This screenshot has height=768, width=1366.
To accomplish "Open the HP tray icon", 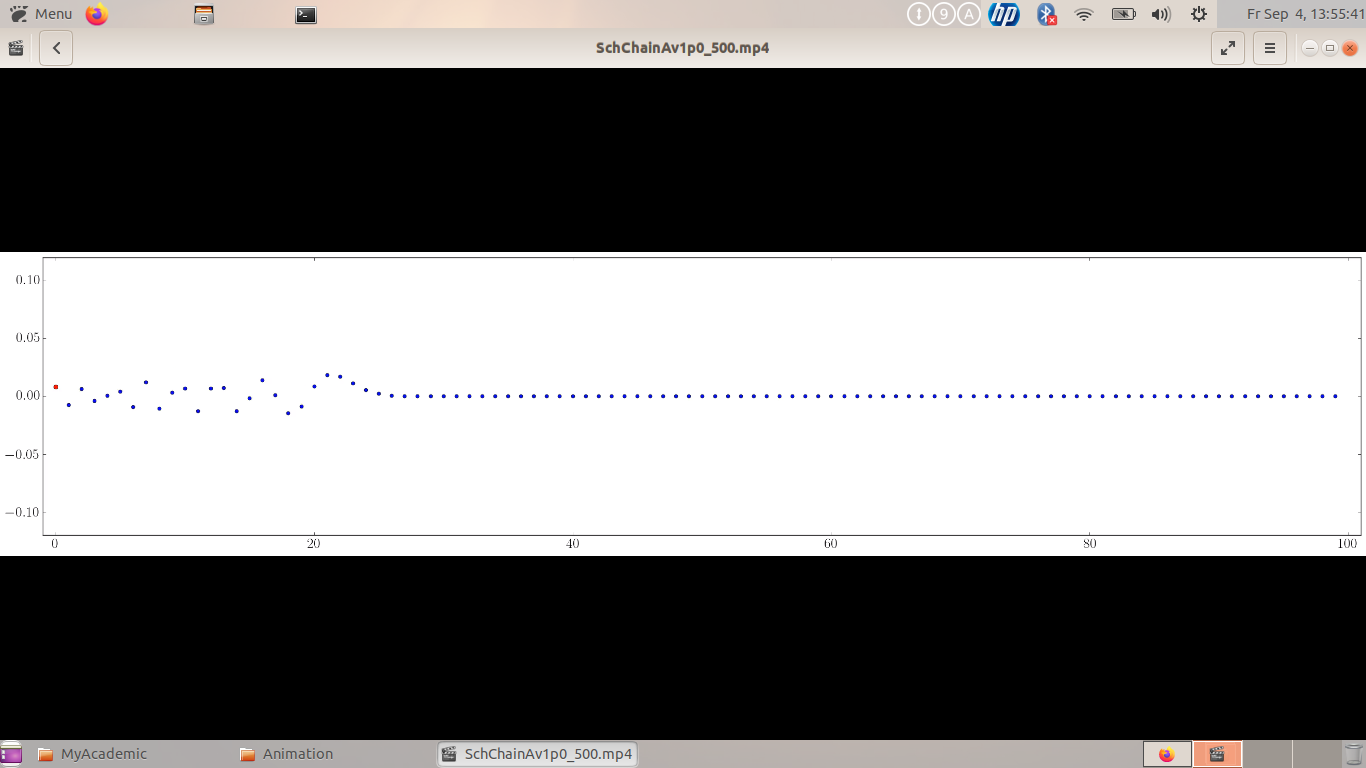I will (1004, 14).
